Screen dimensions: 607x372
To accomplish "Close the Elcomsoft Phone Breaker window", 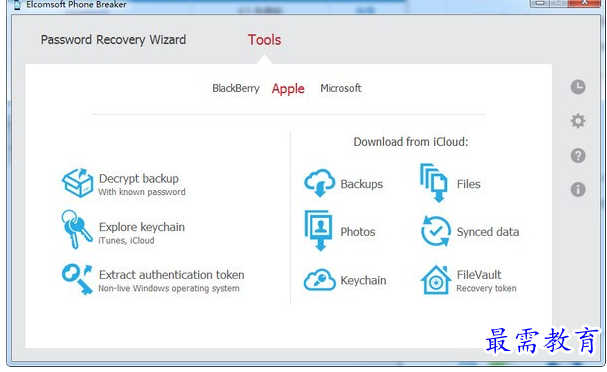I will tap(585, 3).
